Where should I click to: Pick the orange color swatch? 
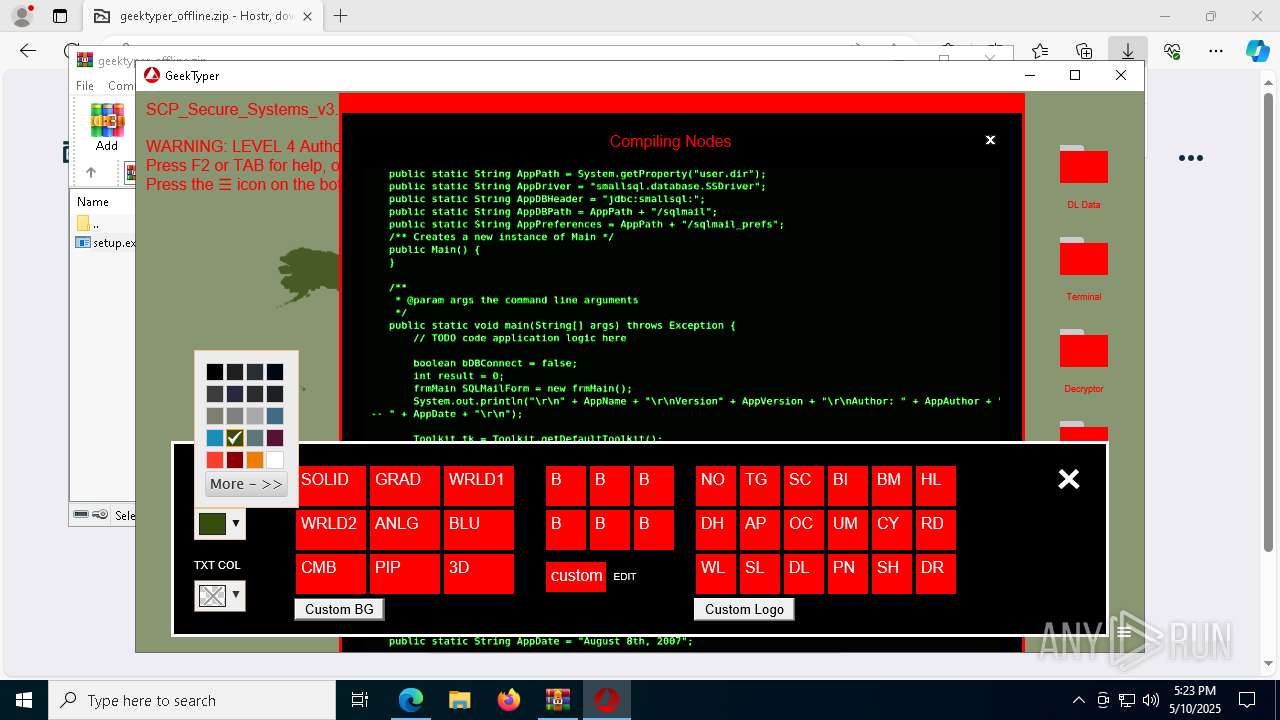(x=255, y=460)
